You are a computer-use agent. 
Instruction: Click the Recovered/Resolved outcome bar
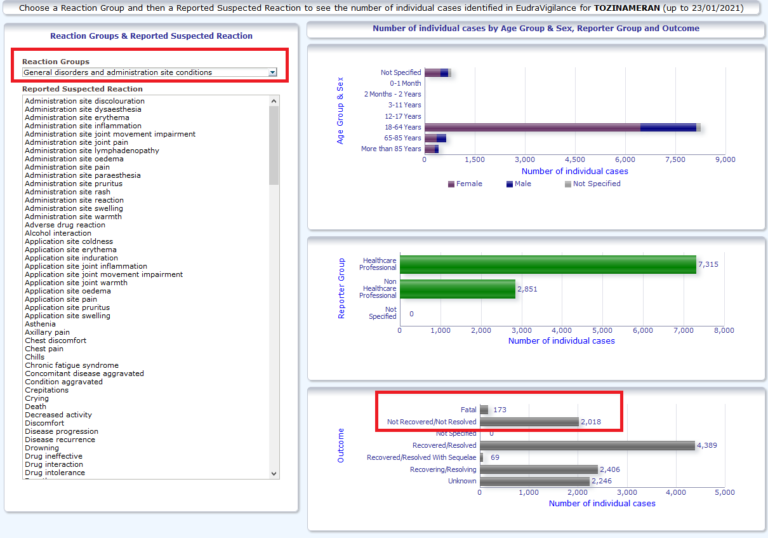tap(586, 445)
